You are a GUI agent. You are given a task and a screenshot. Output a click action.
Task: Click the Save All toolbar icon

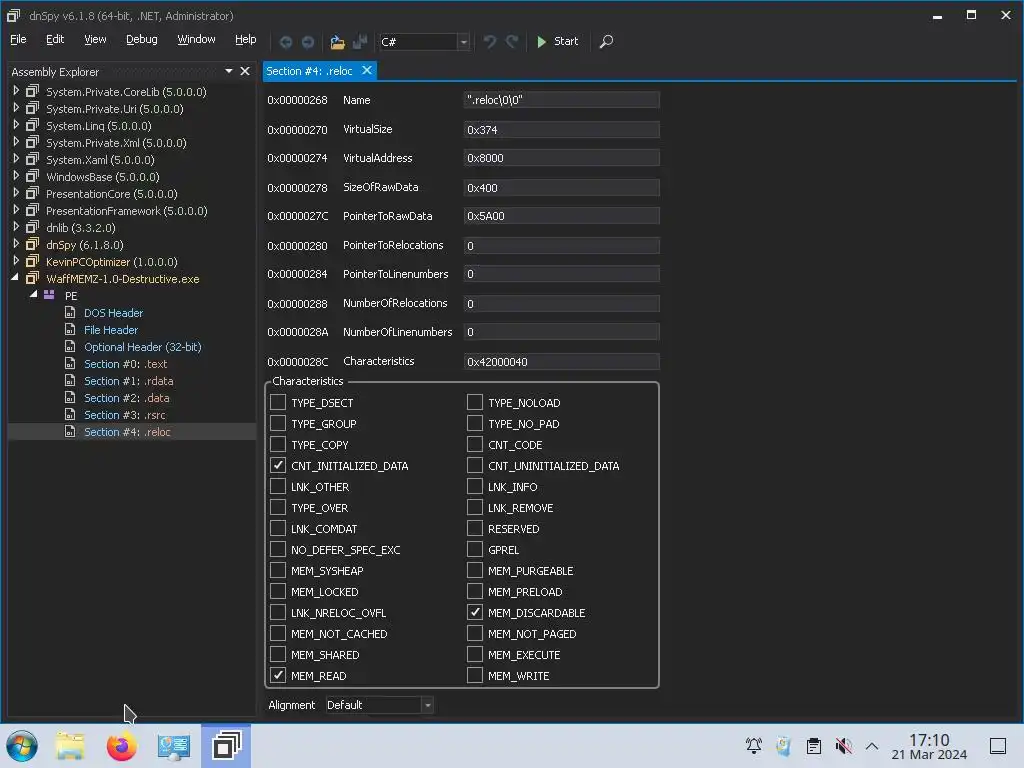click(359, 42)
